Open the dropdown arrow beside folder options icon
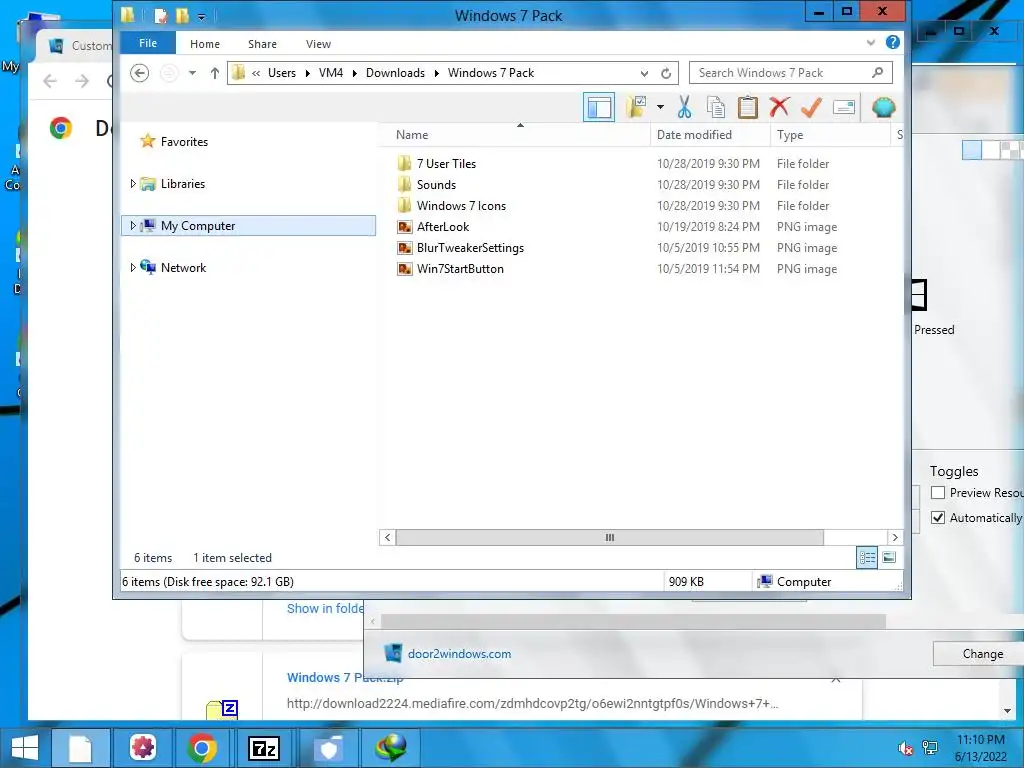 pyautogui.click(x=660, y=107)
